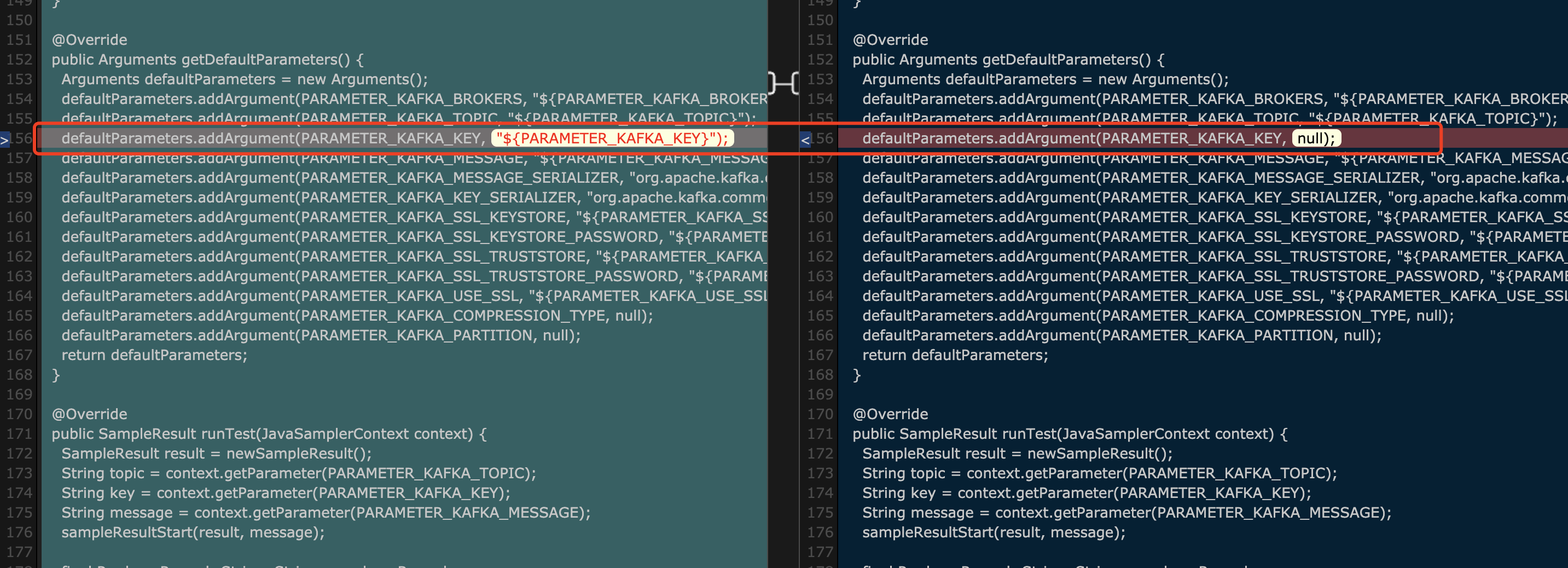Click left PARAMETER_KAFKA_SSL_TRUSTSTORE line 162
Screen dimensions: 1568x568
pos(414,257)
